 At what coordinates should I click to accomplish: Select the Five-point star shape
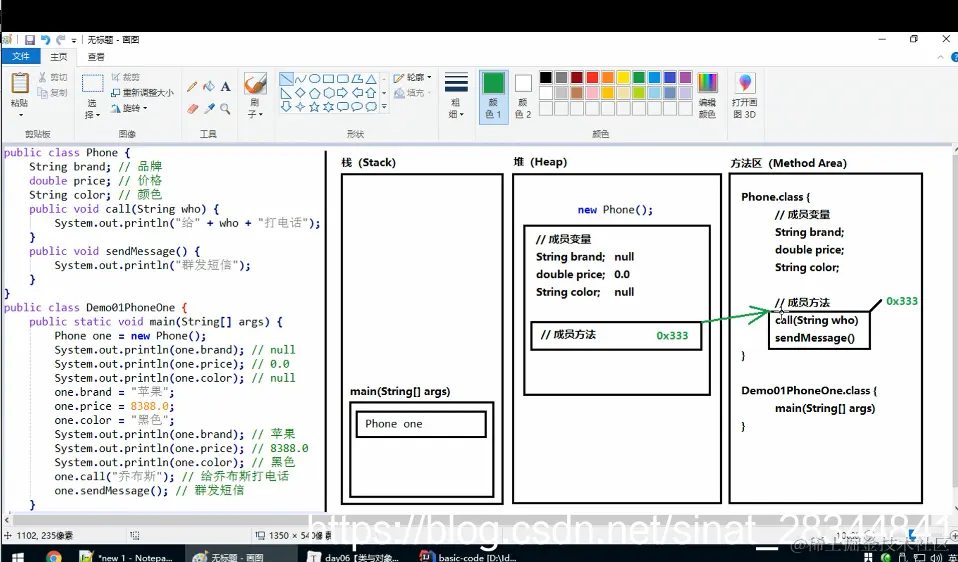pos(314,107)
